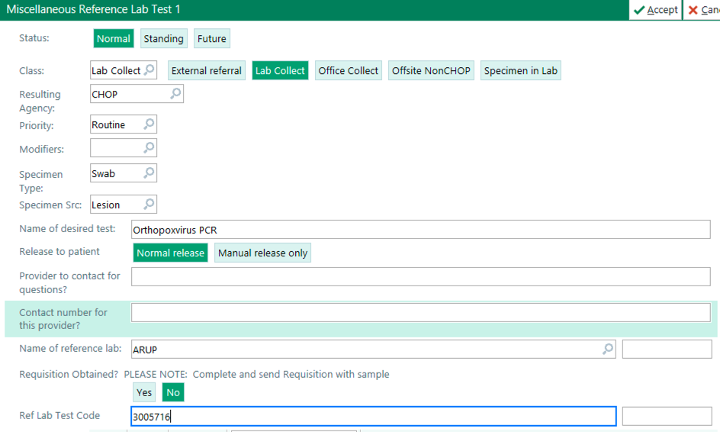Open the Modifiers lookup magnifier

[x=149, y=147]
